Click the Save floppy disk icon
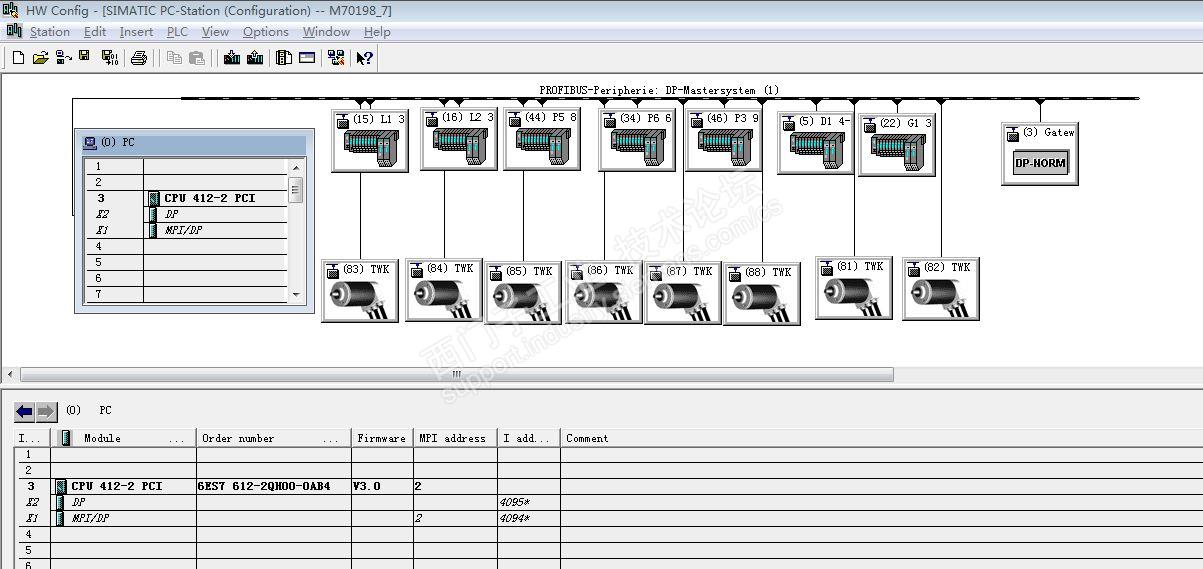 pyautogui.click(x=87, y=58)
